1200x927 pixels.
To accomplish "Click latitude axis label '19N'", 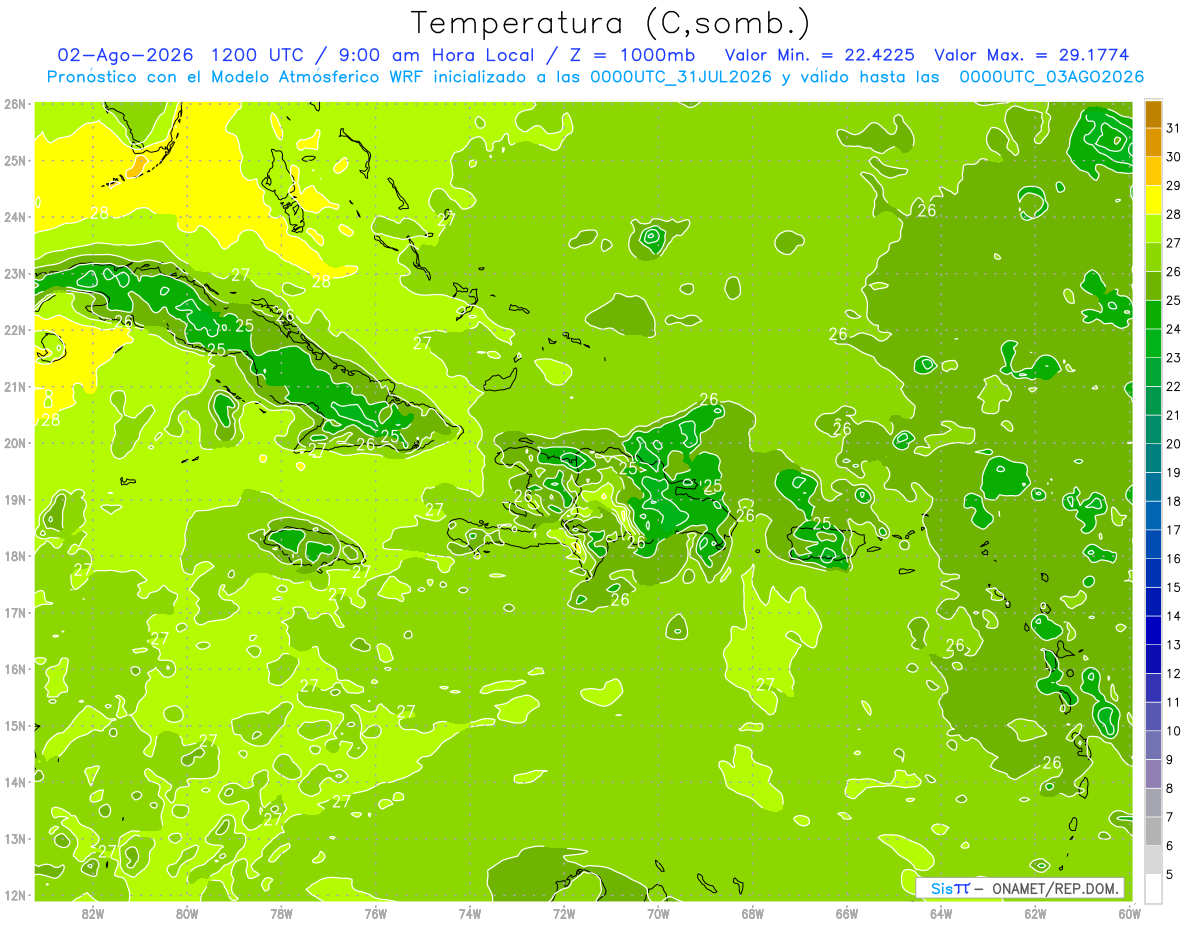I will [15, 499].
